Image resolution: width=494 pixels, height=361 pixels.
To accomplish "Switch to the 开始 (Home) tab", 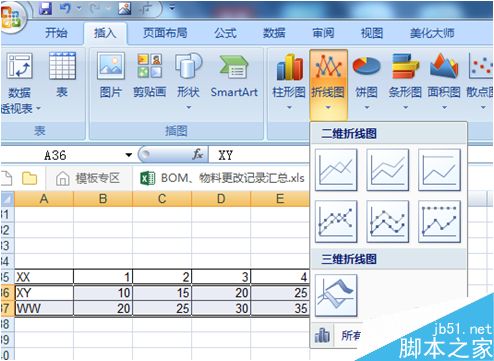I will tap(56, 33).
